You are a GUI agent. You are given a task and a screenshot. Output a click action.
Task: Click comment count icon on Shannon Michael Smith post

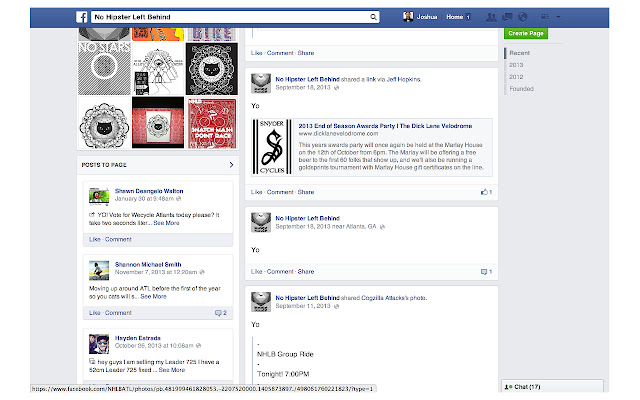click(x=221, y=313)
